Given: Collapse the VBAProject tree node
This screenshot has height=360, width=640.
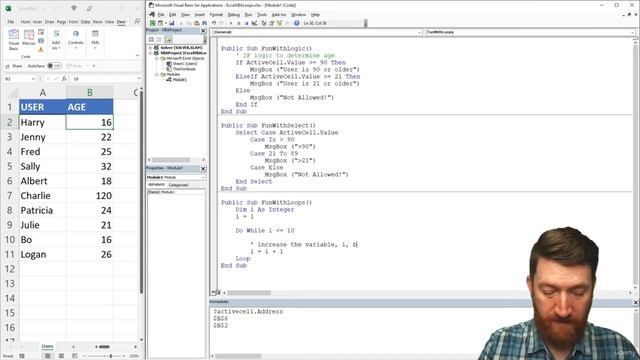Looking at the screenshot, I should (150, 53).
